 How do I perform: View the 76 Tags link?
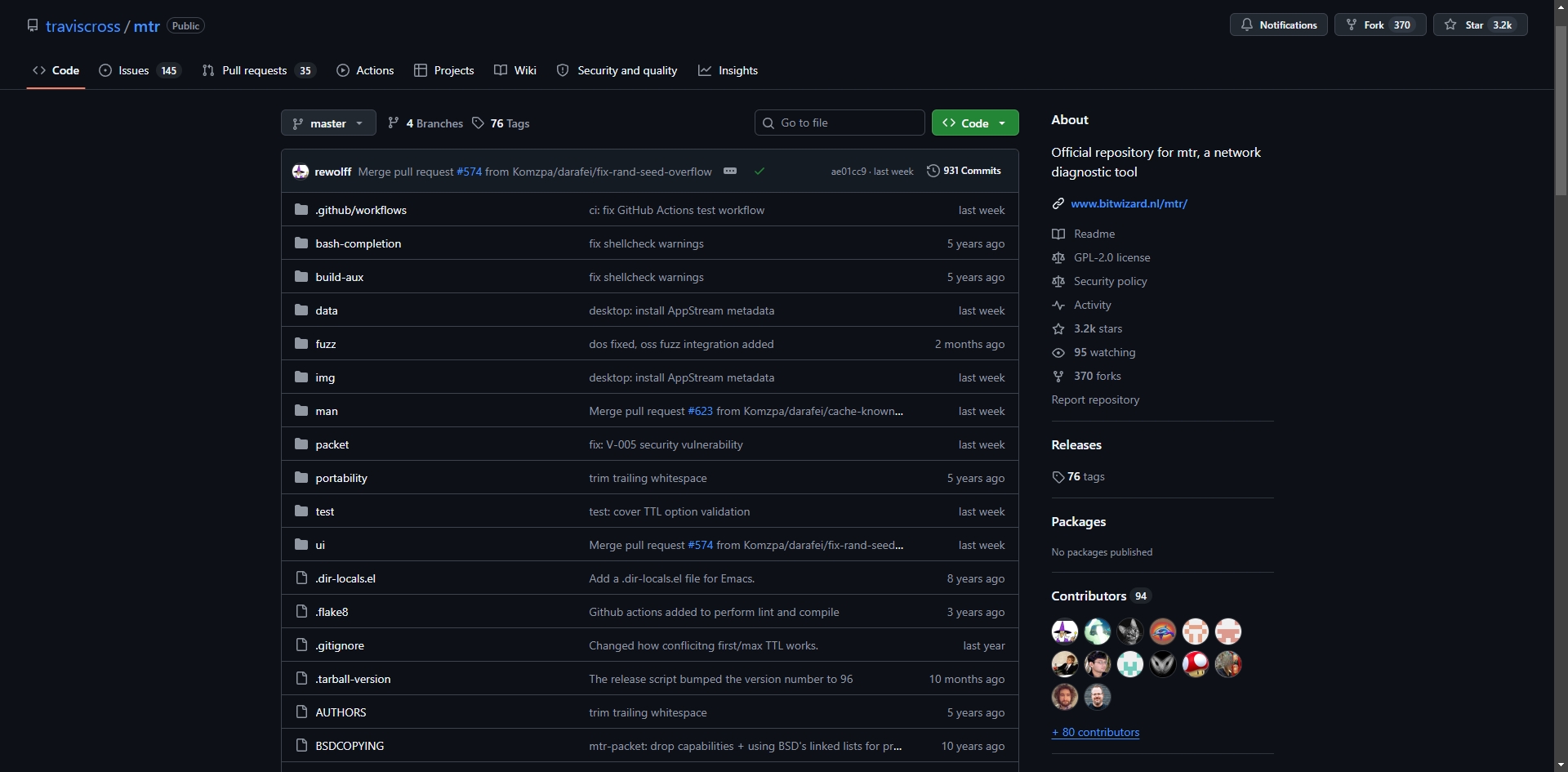coord(501,123)
